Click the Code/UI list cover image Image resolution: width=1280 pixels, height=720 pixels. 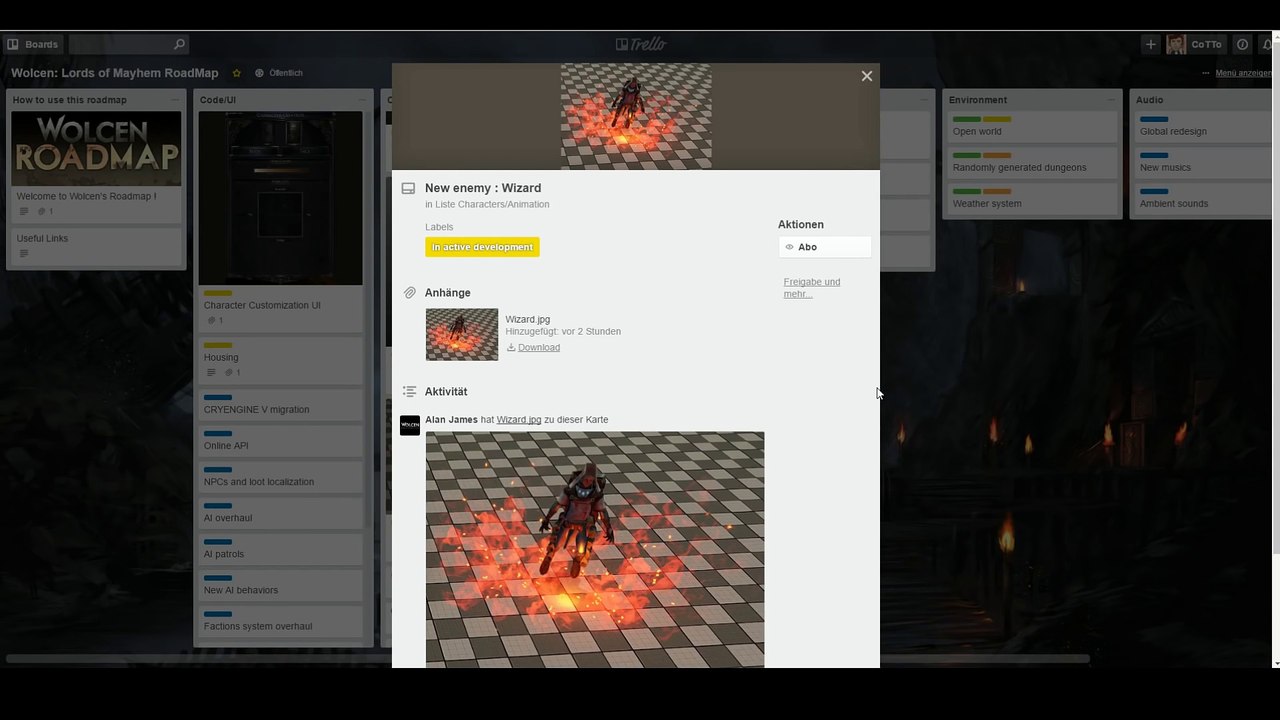coord(280,198)
